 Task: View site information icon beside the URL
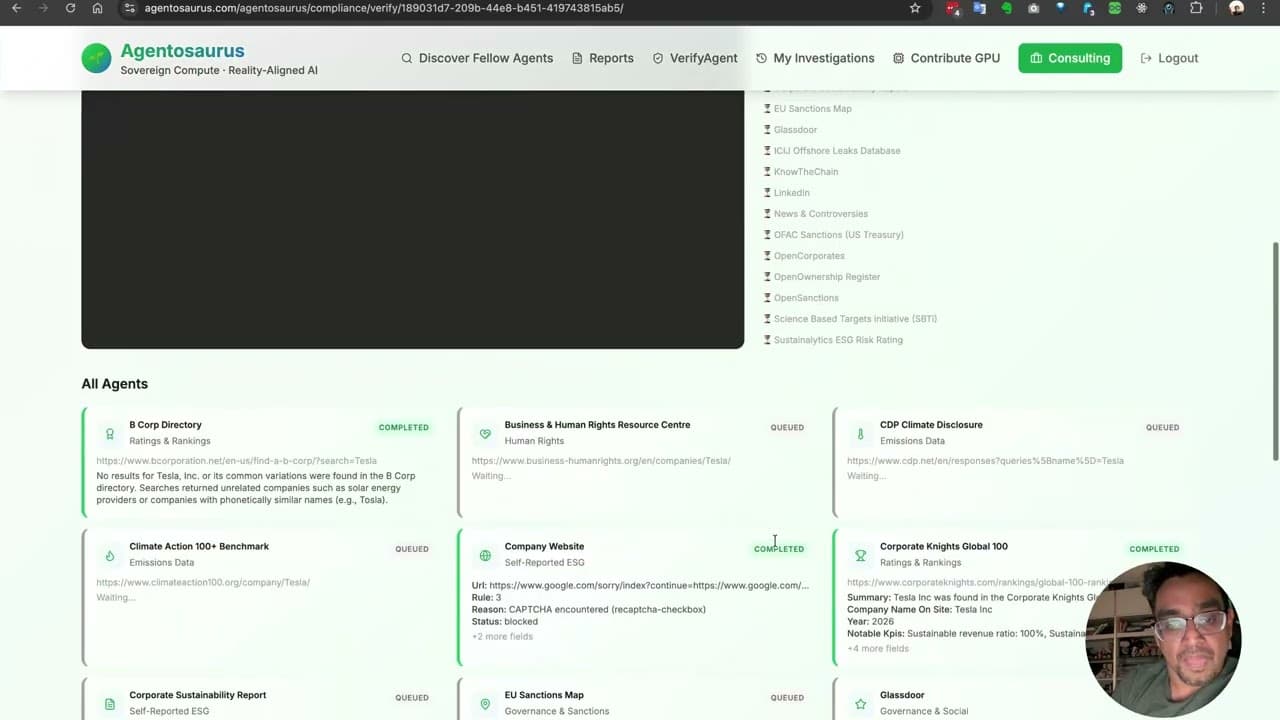click(x=129, y=8)
